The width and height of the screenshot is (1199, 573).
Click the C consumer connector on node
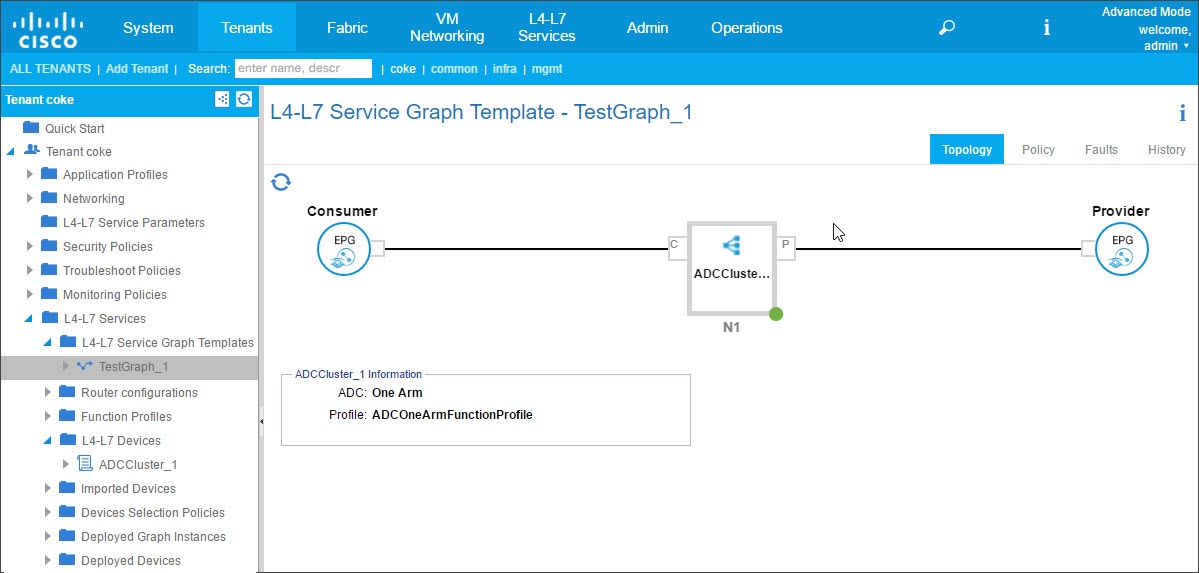click(677, 249)
